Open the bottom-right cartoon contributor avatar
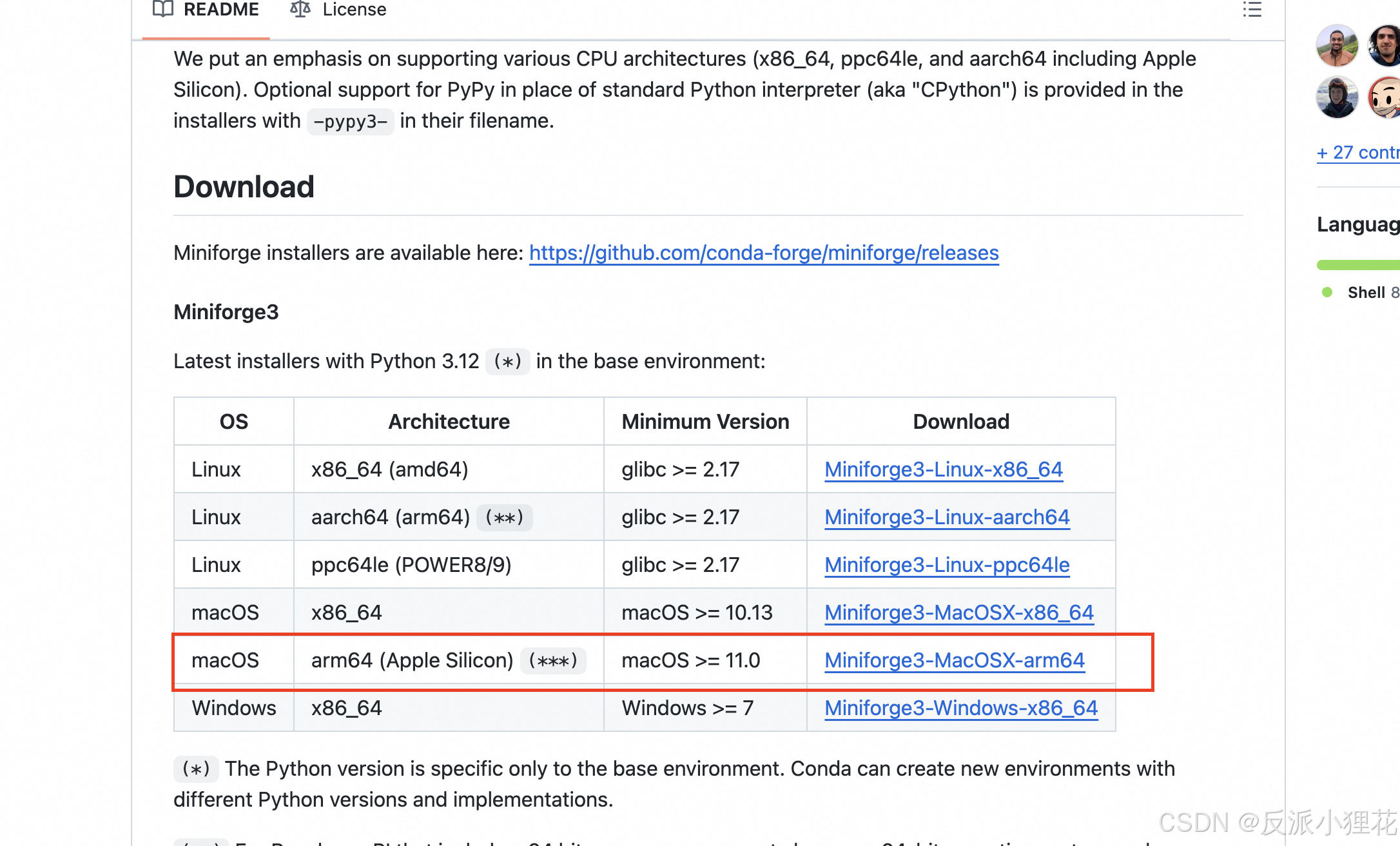1400x846 pixels. point(1386,97)
